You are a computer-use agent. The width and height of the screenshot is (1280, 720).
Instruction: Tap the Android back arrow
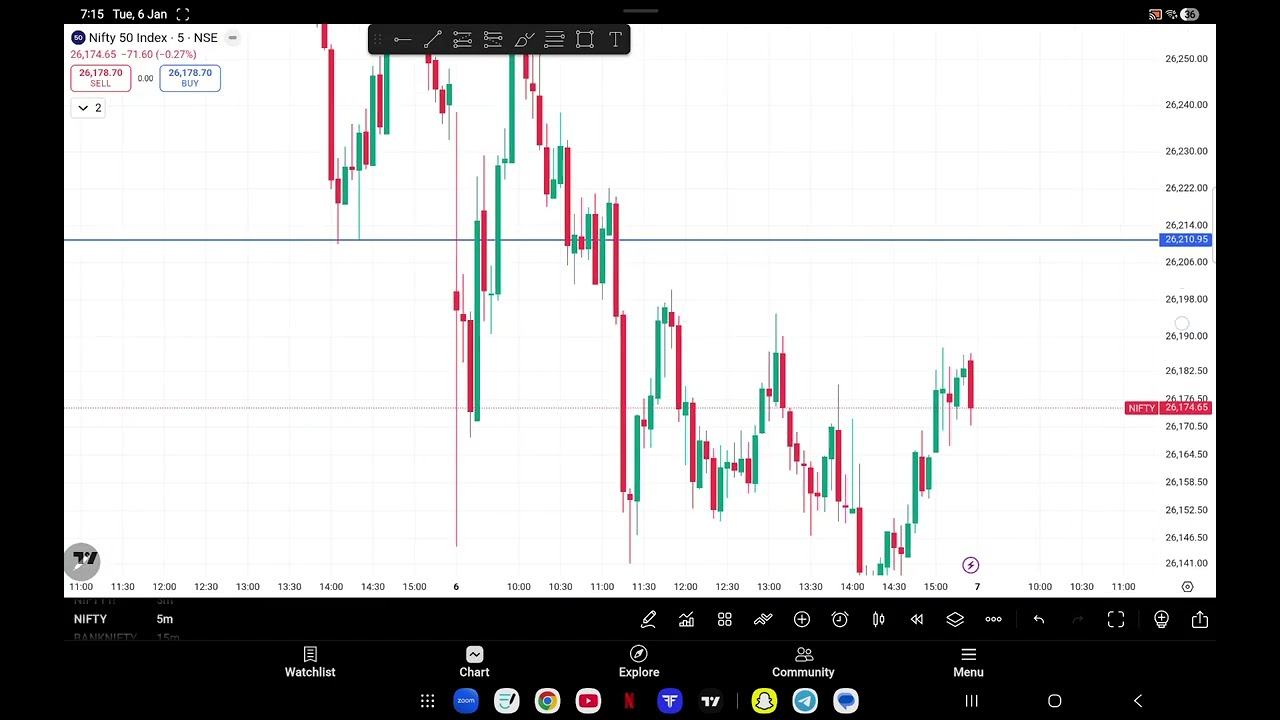(x=1137, y=701)
